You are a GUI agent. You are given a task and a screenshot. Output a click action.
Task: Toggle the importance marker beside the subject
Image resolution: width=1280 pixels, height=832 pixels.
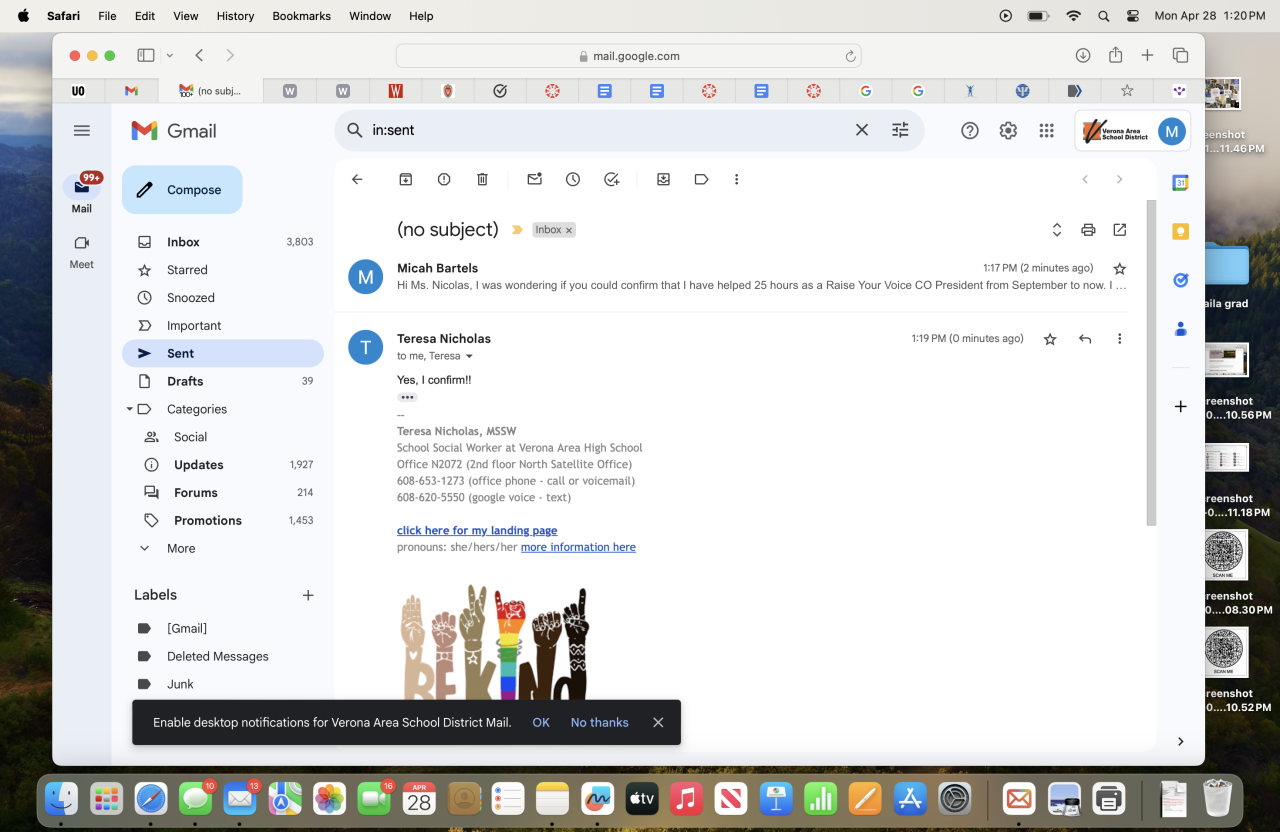click(x=517, y=230)
